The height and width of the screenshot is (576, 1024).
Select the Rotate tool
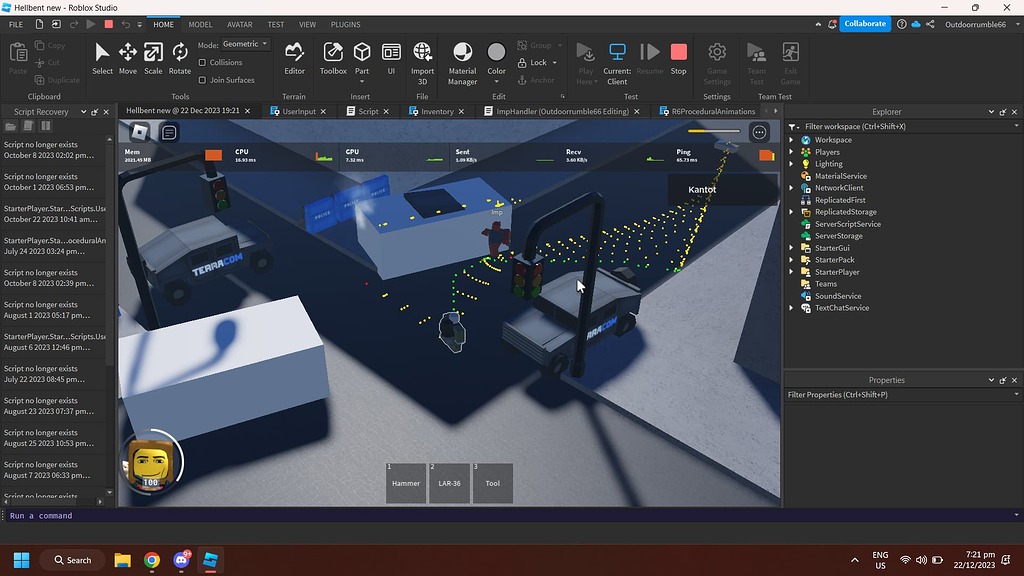(x=180, y=57)
